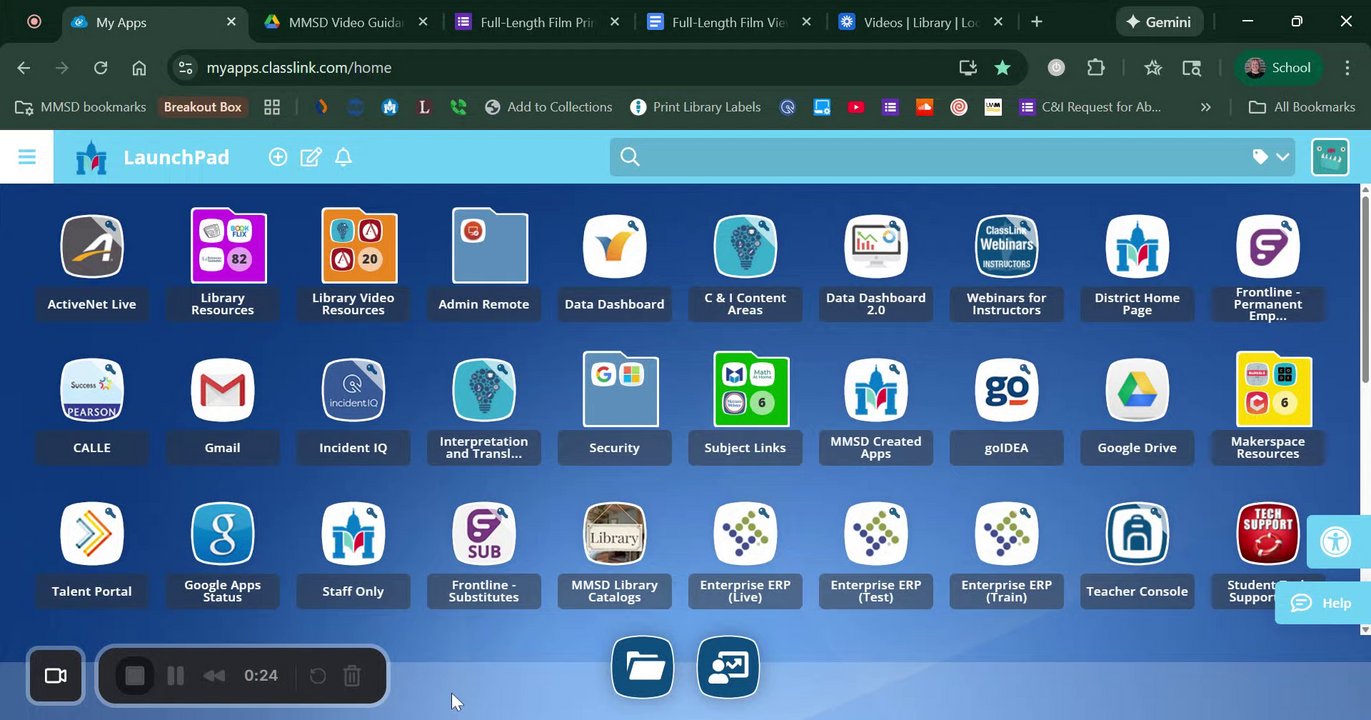1371x720 pixels.
Task: Open MMSD Created Apps
Action: [876, 390]
